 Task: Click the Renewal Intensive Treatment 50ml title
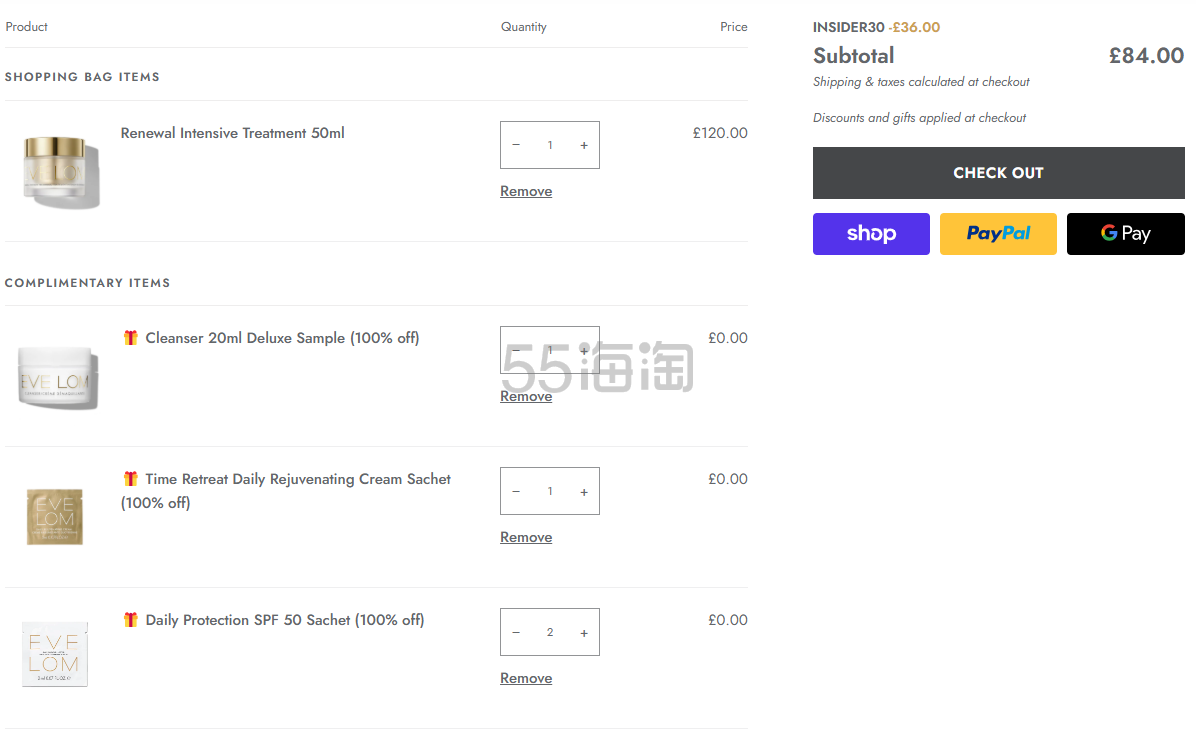point(233,133)
